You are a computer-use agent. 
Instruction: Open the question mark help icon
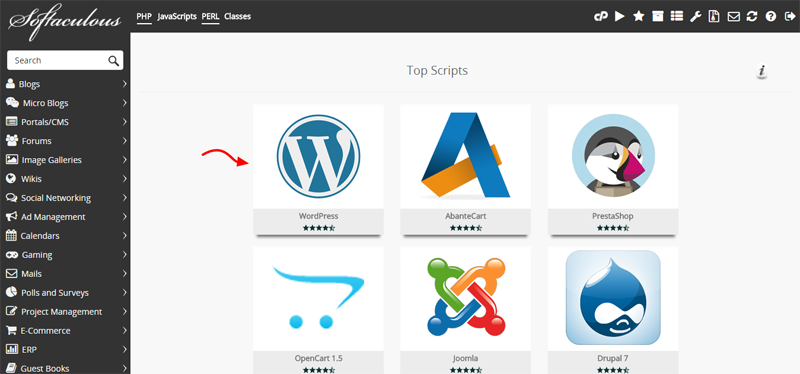coord(771,16)
